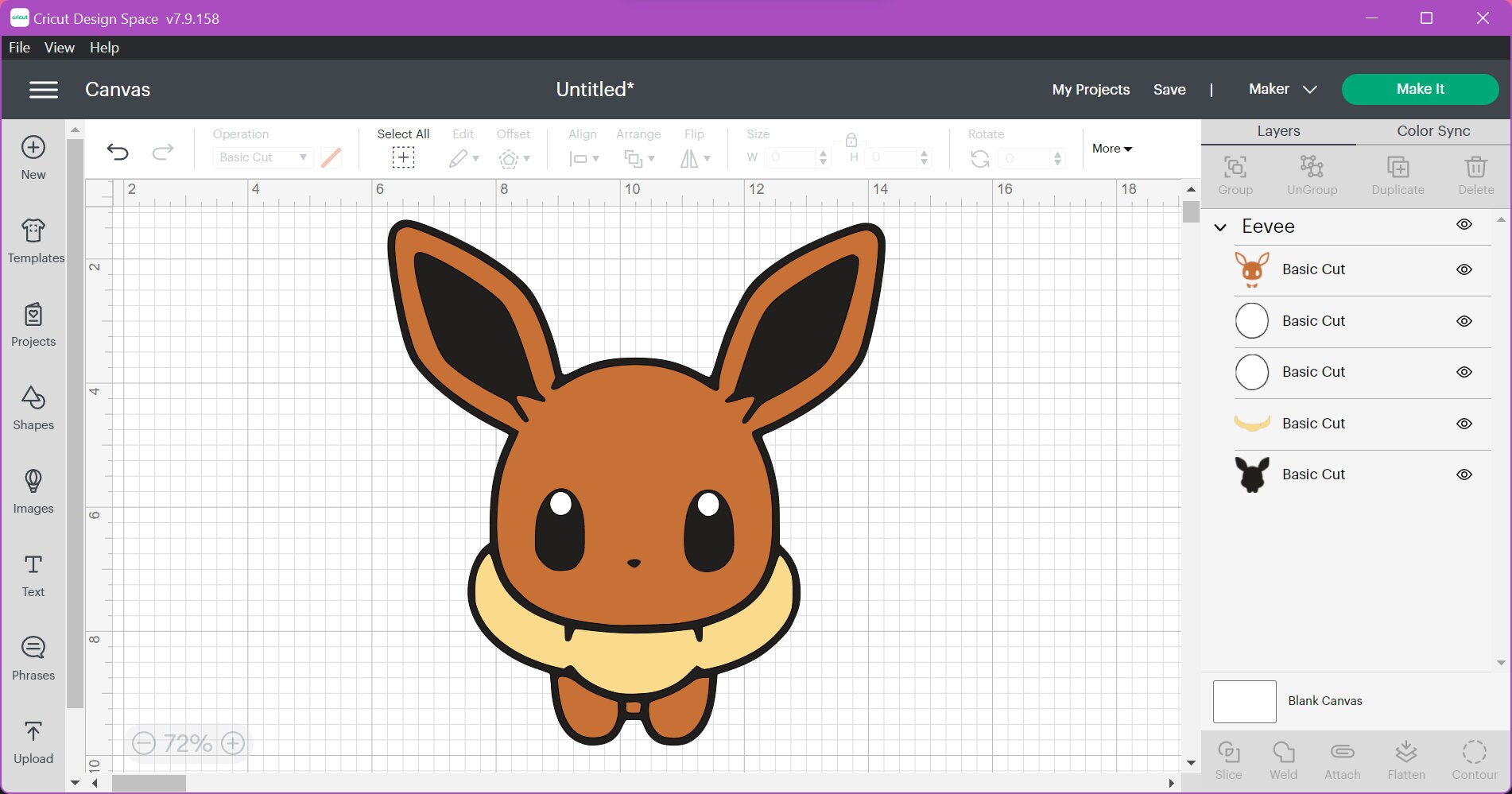The width and height of the screenshot is (1512, 794).
Task: Switch to the Color Sync tab
Action: (x=1432, y=130)
